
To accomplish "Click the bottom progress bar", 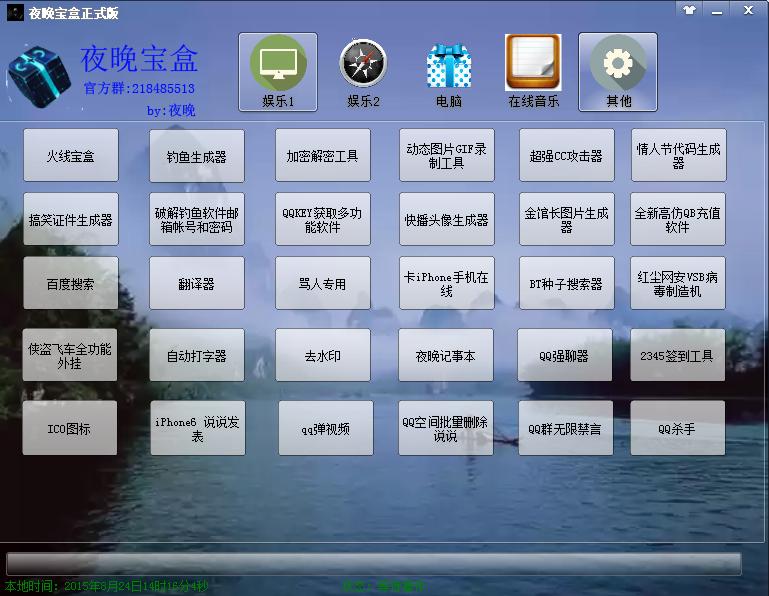I will tap(374, 564).
